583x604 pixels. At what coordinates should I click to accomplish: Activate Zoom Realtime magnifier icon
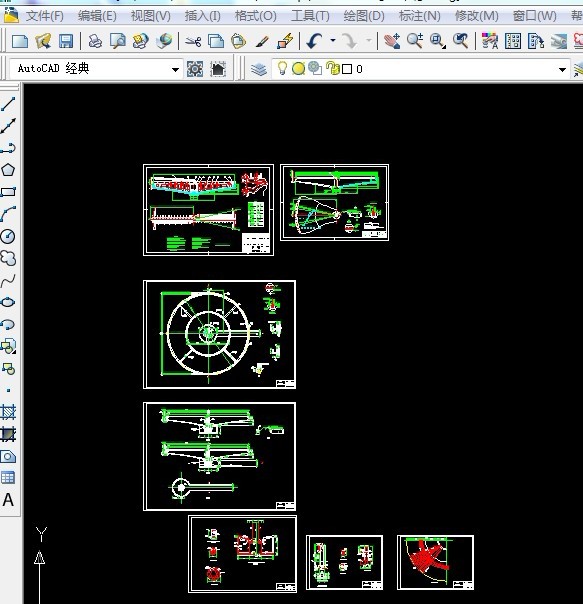coord(415,41)
